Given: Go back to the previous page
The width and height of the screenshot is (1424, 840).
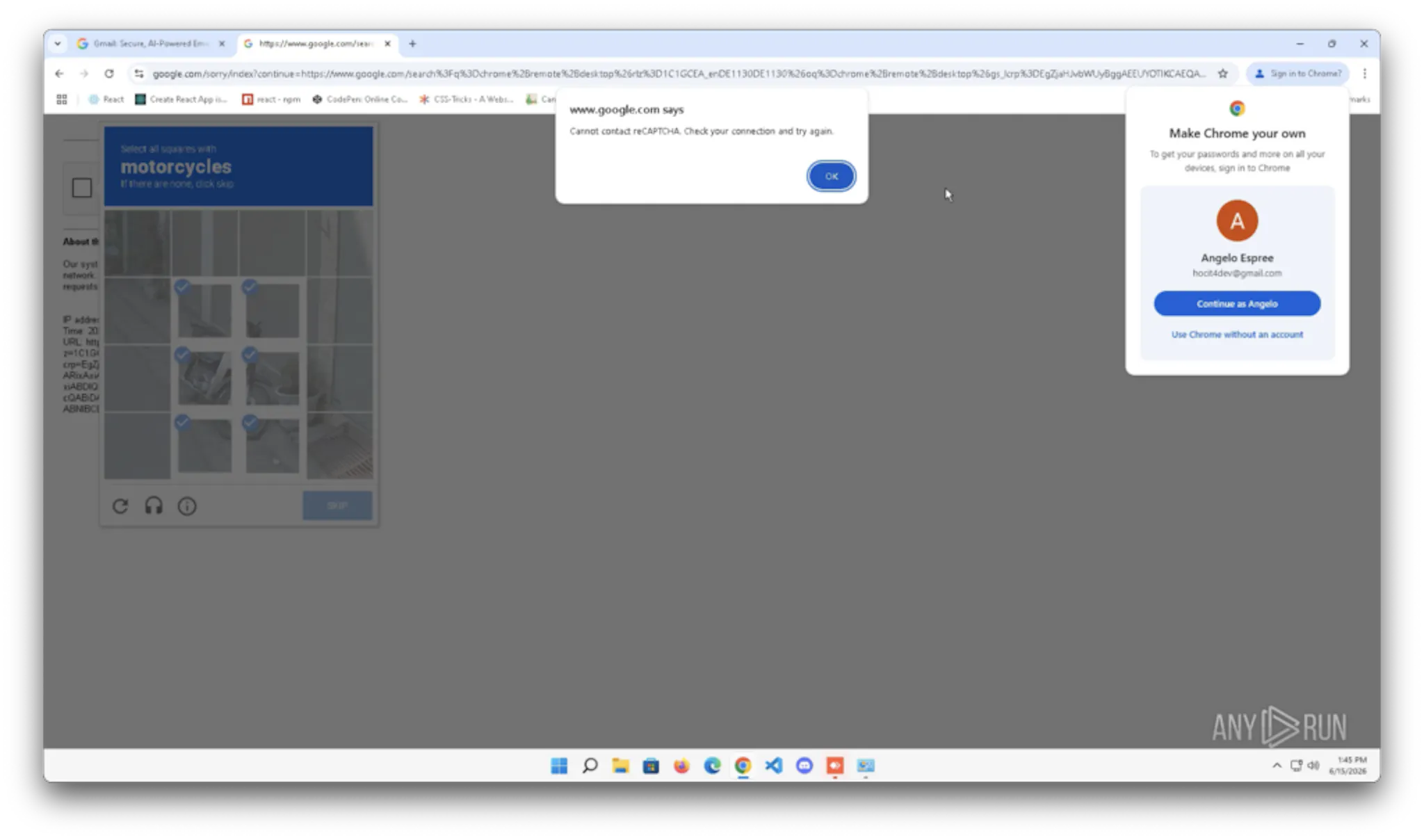Looking at the screenshot, I should [59, 73].
